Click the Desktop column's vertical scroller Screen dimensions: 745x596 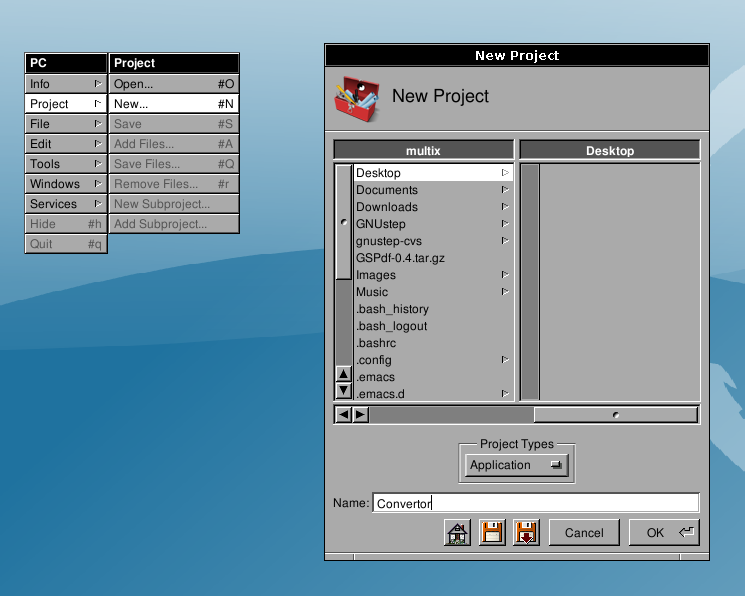(x=530, y=282)
